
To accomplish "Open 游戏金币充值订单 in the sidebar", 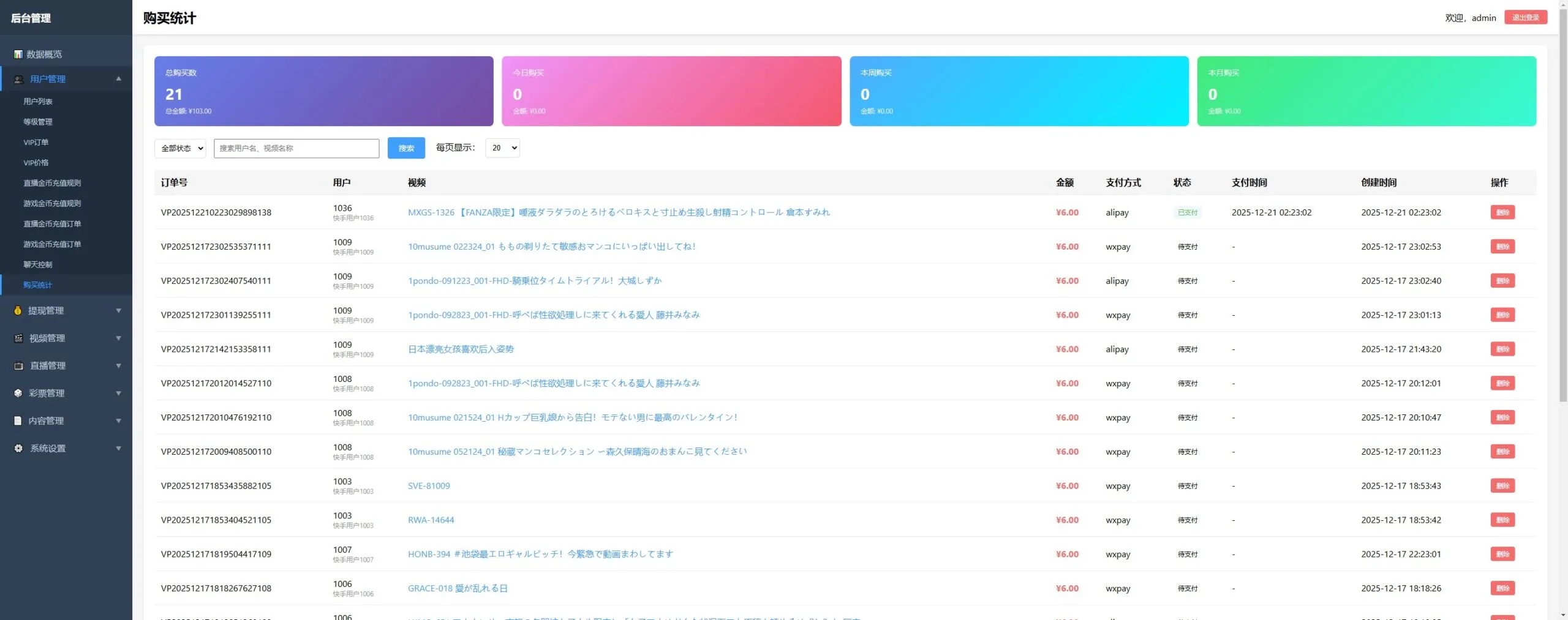I will click(52, 244).
